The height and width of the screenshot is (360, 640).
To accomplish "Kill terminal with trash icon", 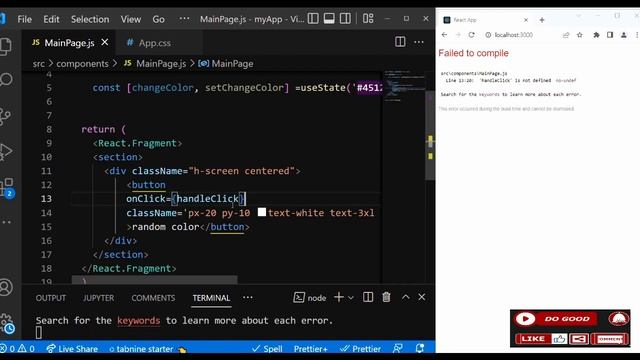I will (x=386, y=297).
